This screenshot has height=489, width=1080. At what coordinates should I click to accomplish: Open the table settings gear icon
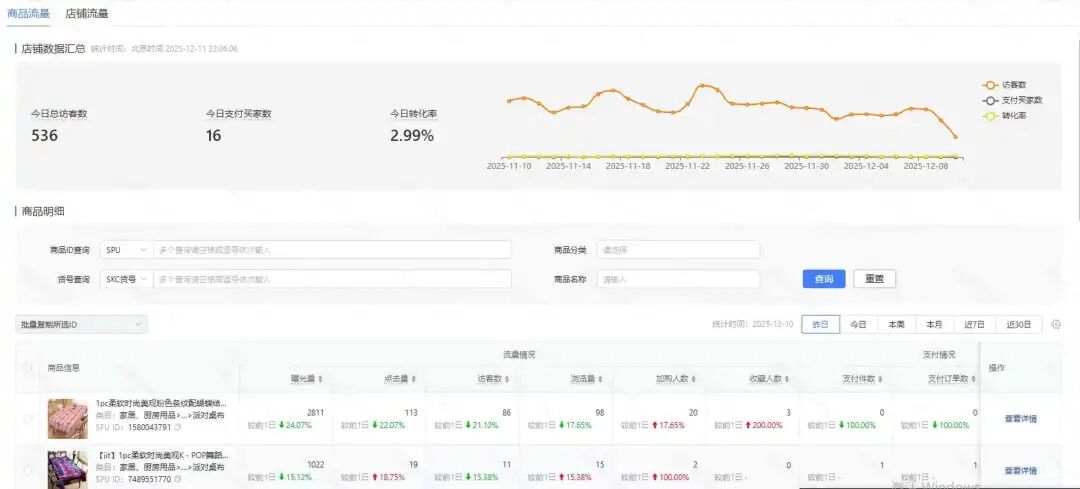1056,324
